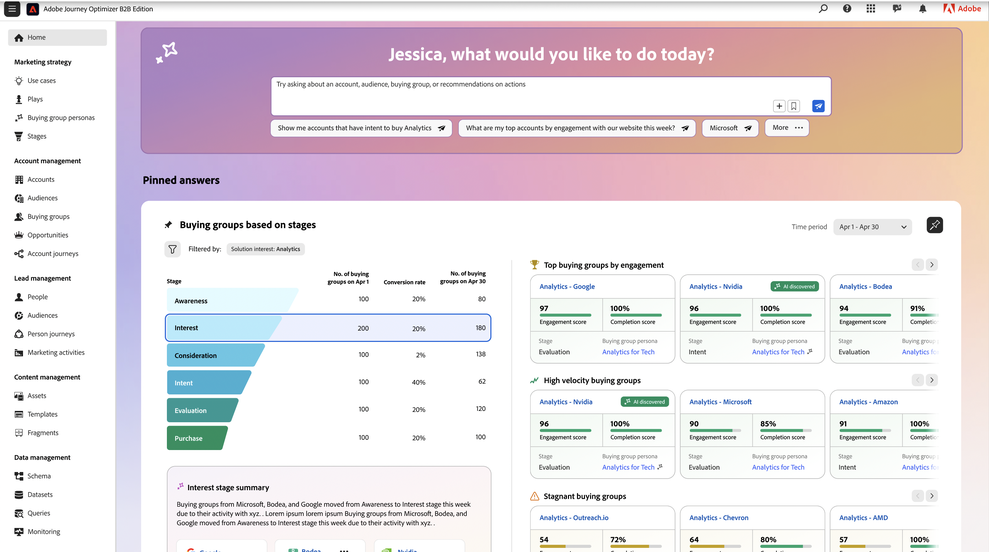Open the apps grid switcher
Viewport: 989px width, 552px height.
[x=871, y=9]
